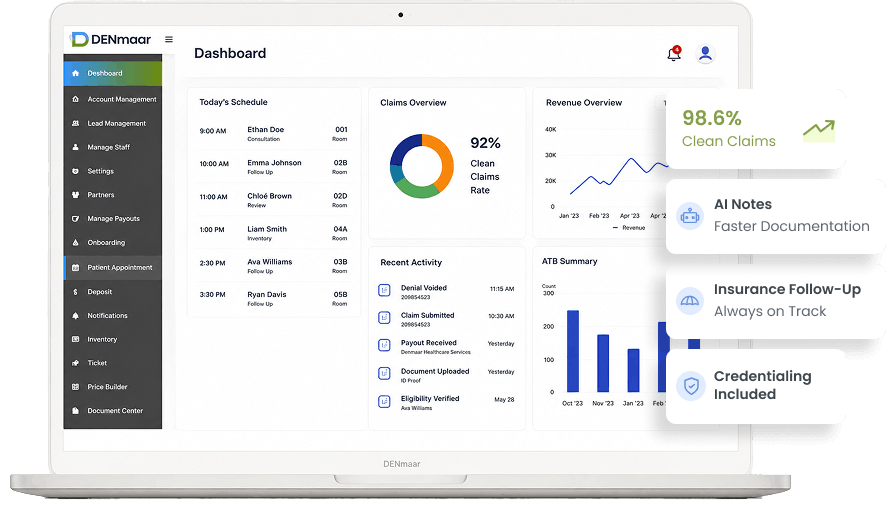
Task: Click the Claim Submitted activity icon
Action: pos(384,318)
